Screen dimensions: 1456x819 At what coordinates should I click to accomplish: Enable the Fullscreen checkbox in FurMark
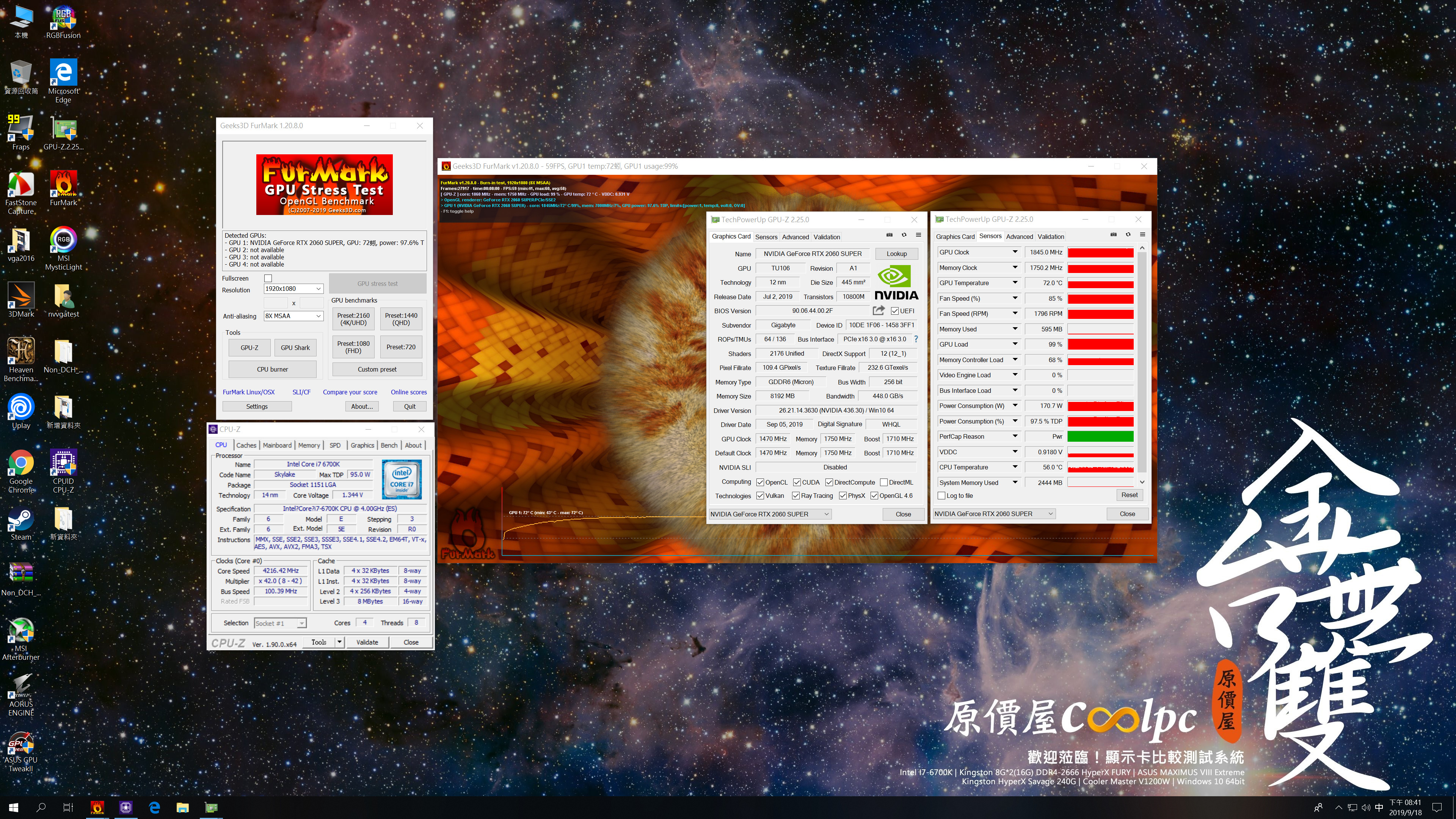tap(268, 278)
